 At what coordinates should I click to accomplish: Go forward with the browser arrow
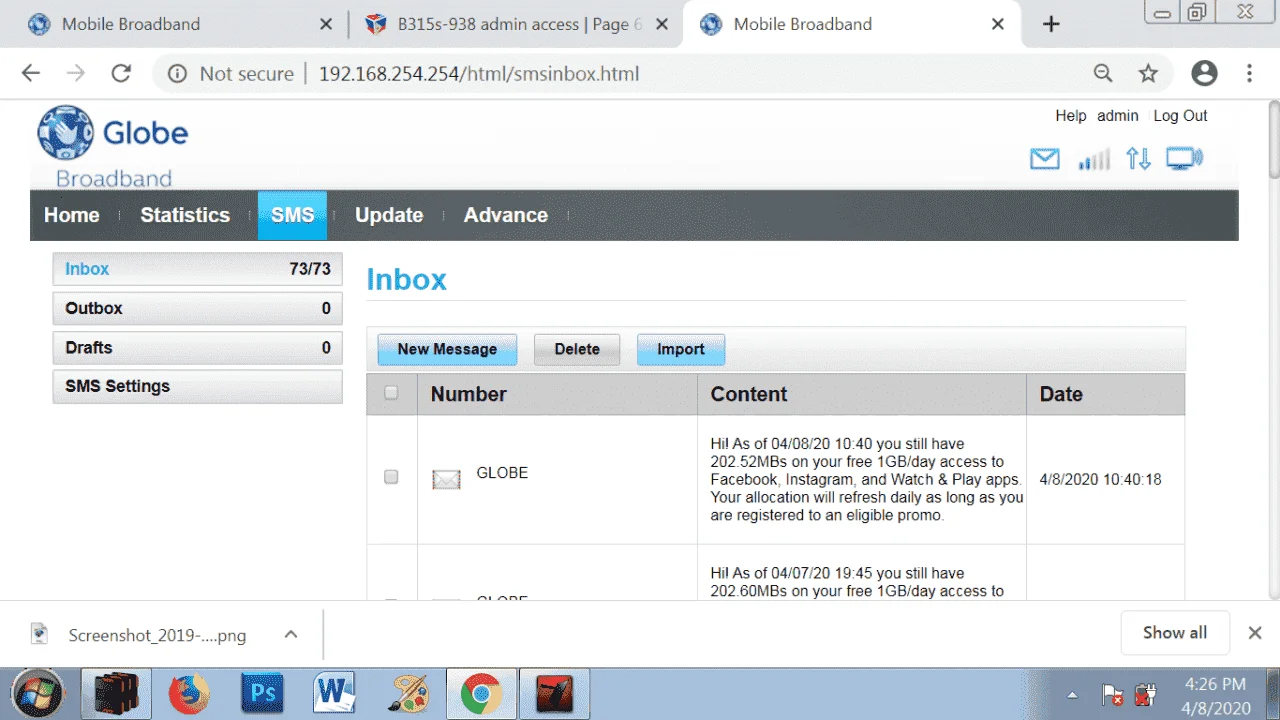76,73
